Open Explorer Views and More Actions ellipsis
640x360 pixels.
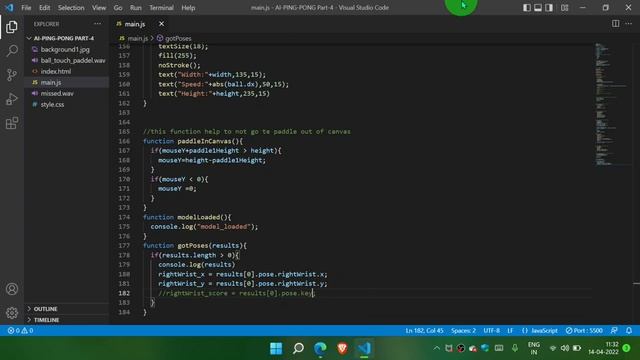coord(97,24)
